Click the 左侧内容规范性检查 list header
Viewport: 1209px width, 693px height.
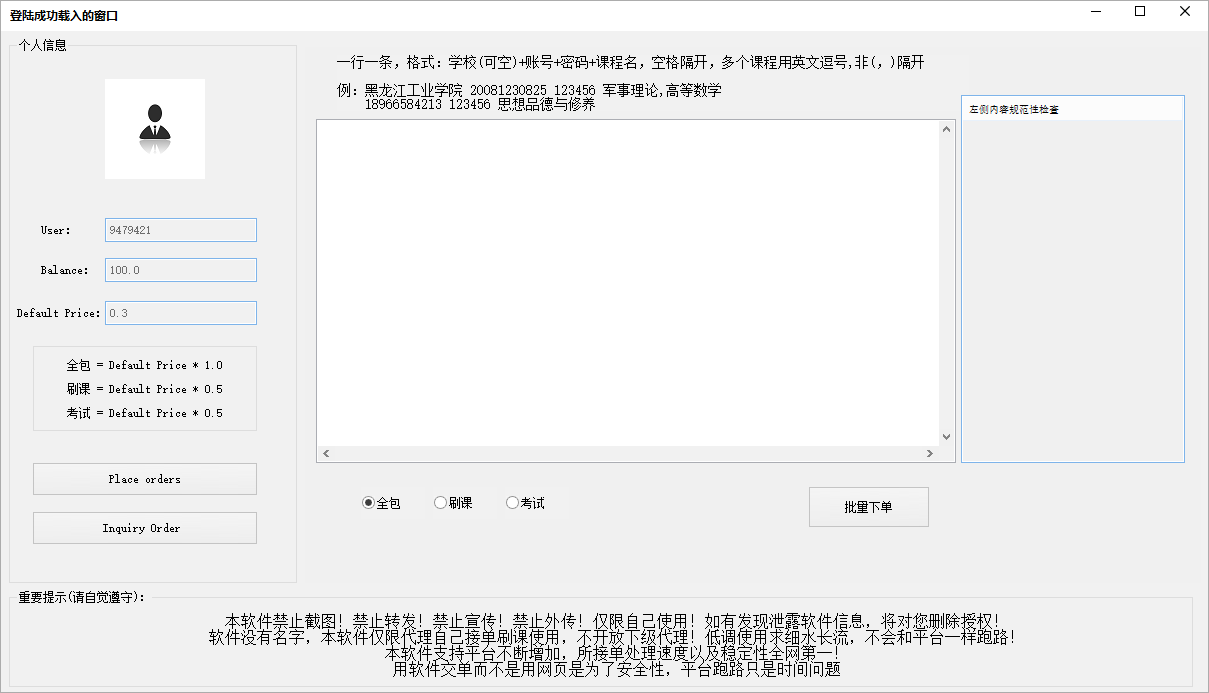click(x=1073, y=109)
